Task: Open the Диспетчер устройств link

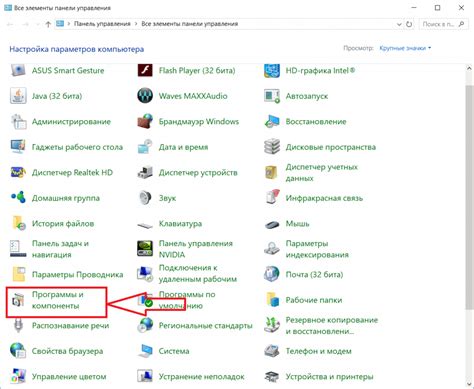Action: click(x=198, y=172)
